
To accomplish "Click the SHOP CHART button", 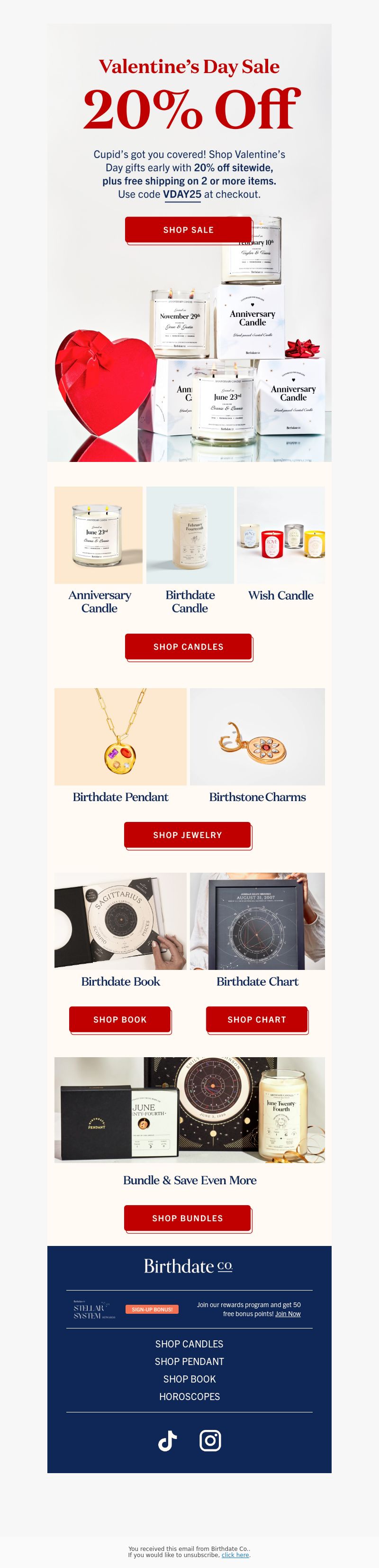I will pyautogui.click(x=257, y=1020).
